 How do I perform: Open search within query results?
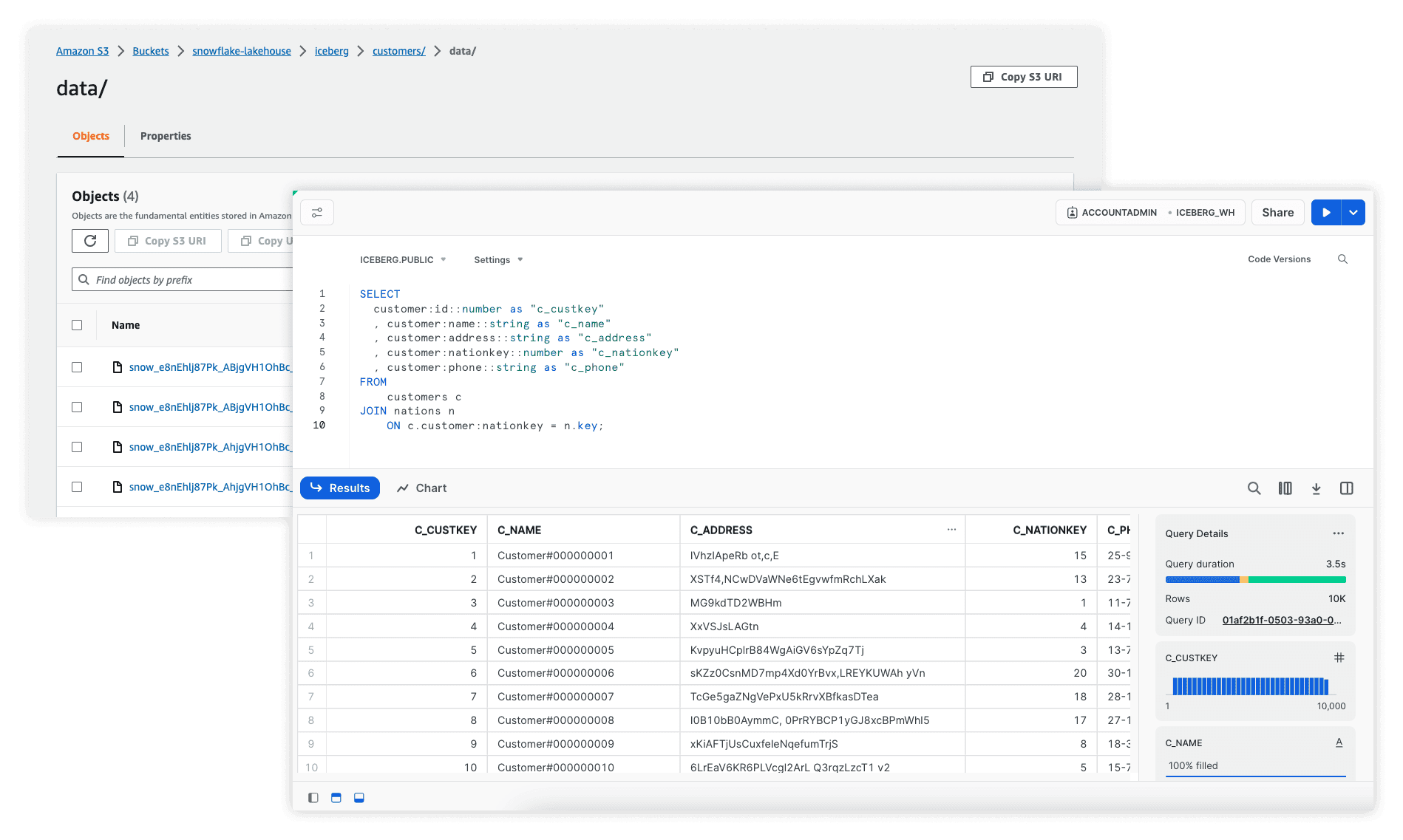[1254, 488]
